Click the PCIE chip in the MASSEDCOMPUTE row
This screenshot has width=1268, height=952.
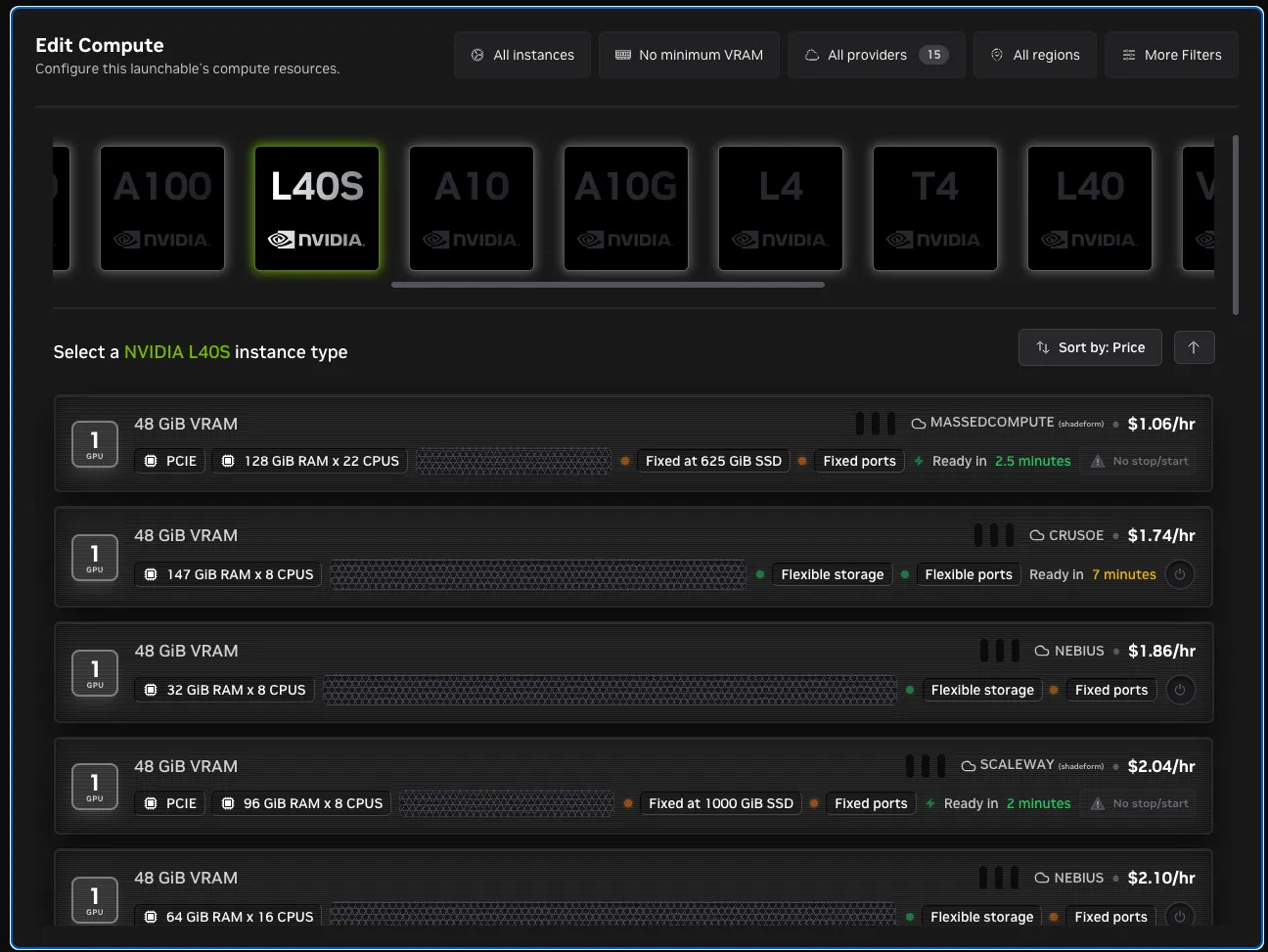click(170, 461)
